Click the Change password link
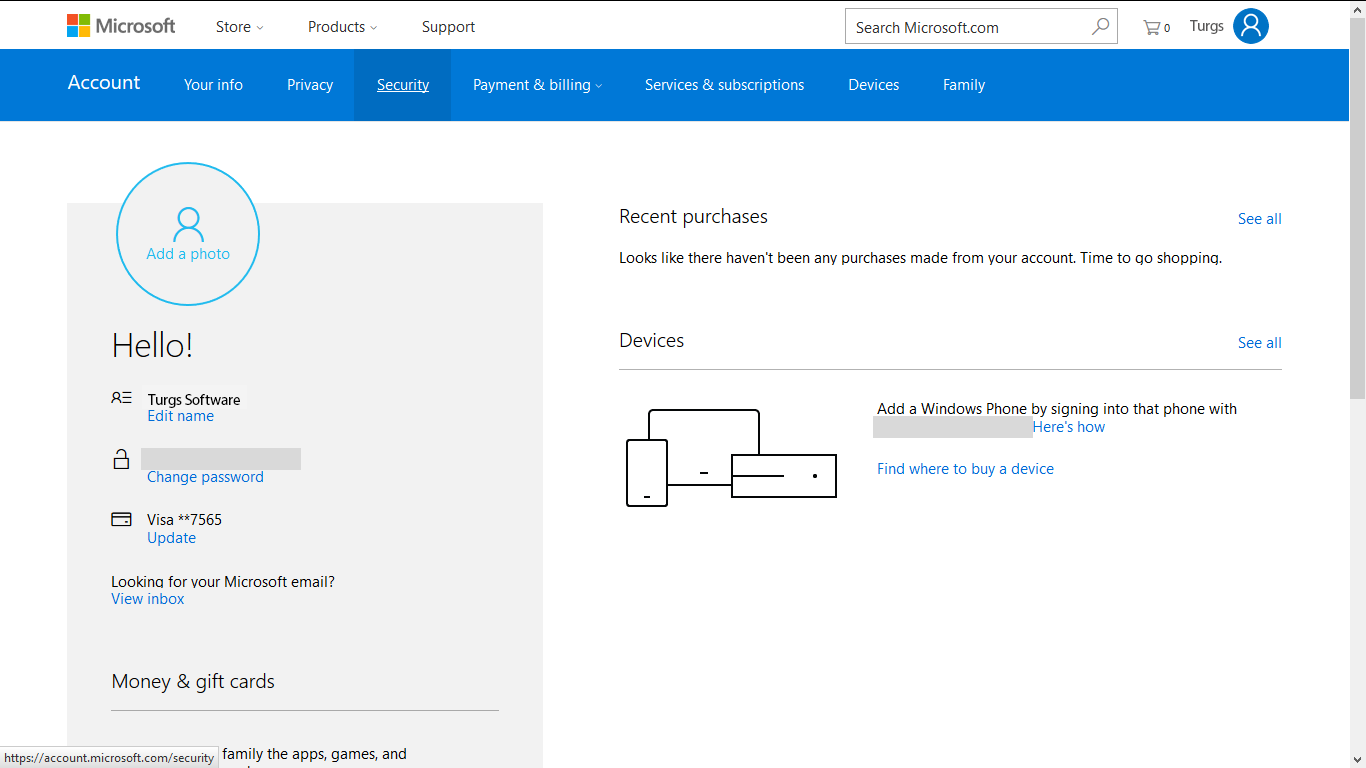Image resolution: width=1366 pixels, height=768 pixels. pos(205,477)
